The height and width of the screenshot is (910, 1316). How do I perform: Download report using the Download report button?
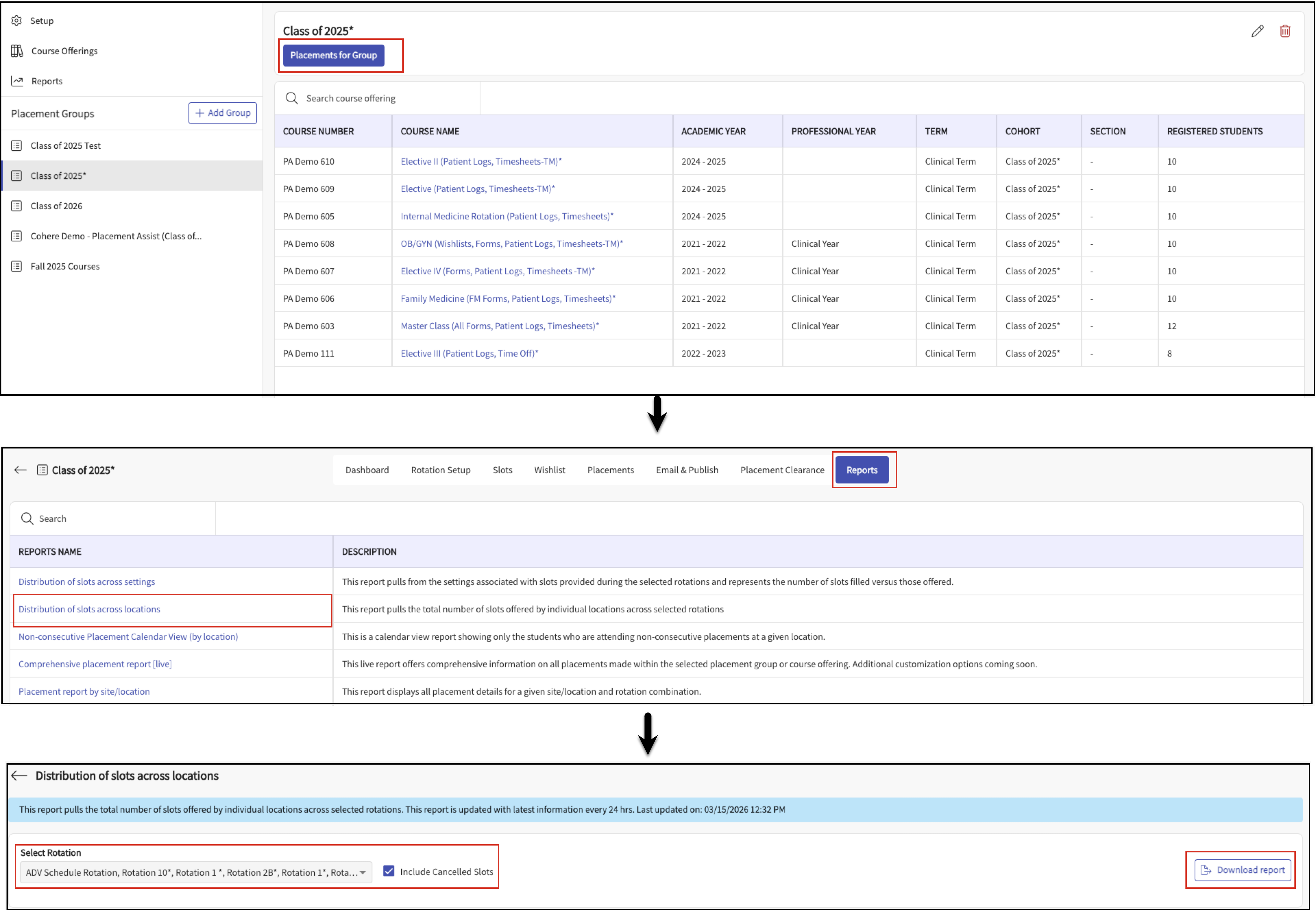click(1242, 870)
